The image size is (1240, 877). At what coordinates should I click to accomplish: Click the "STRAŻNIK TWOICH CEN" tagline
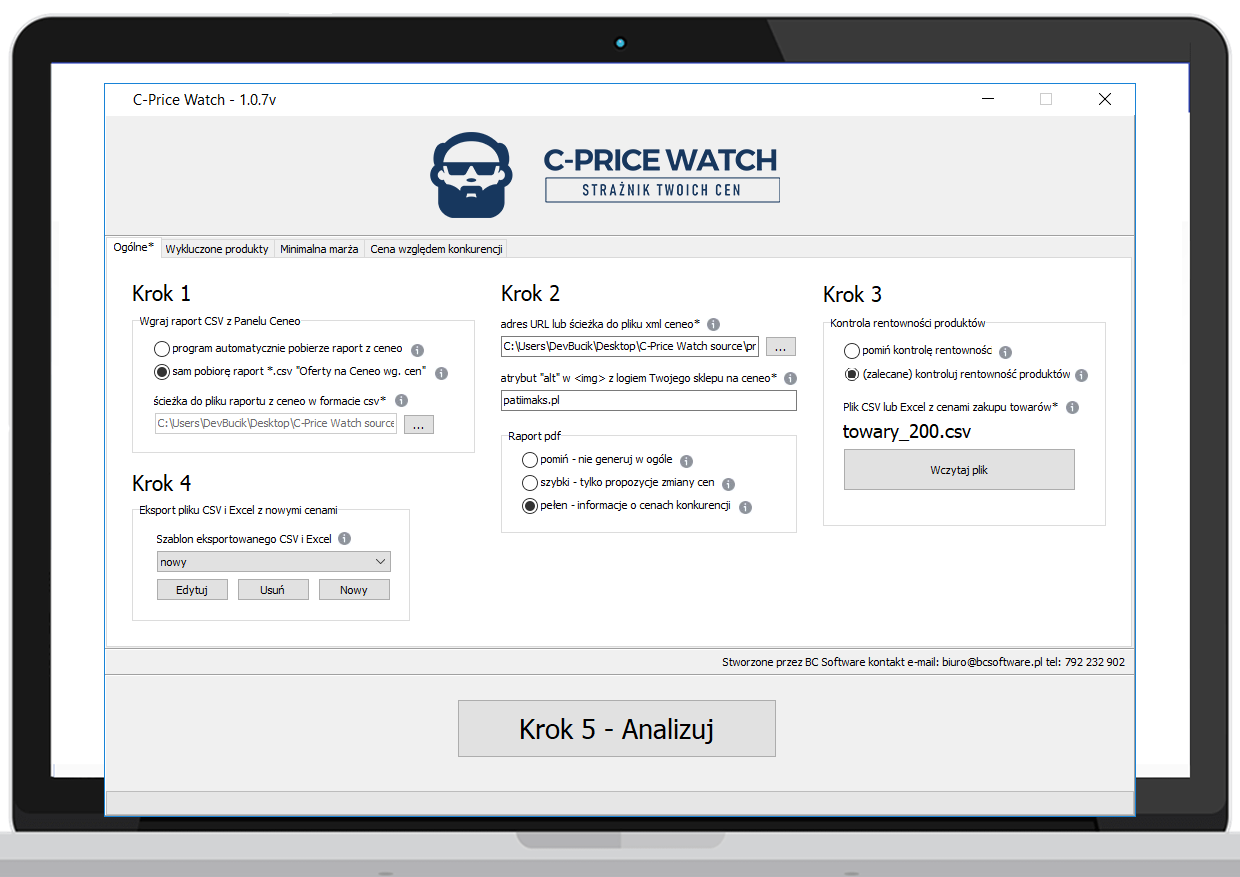click(662, 190)
